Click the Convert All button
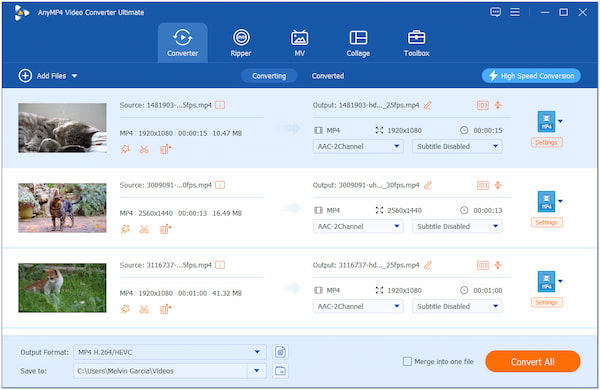Screen dimensions: 600x390 [x=533, y=362]
